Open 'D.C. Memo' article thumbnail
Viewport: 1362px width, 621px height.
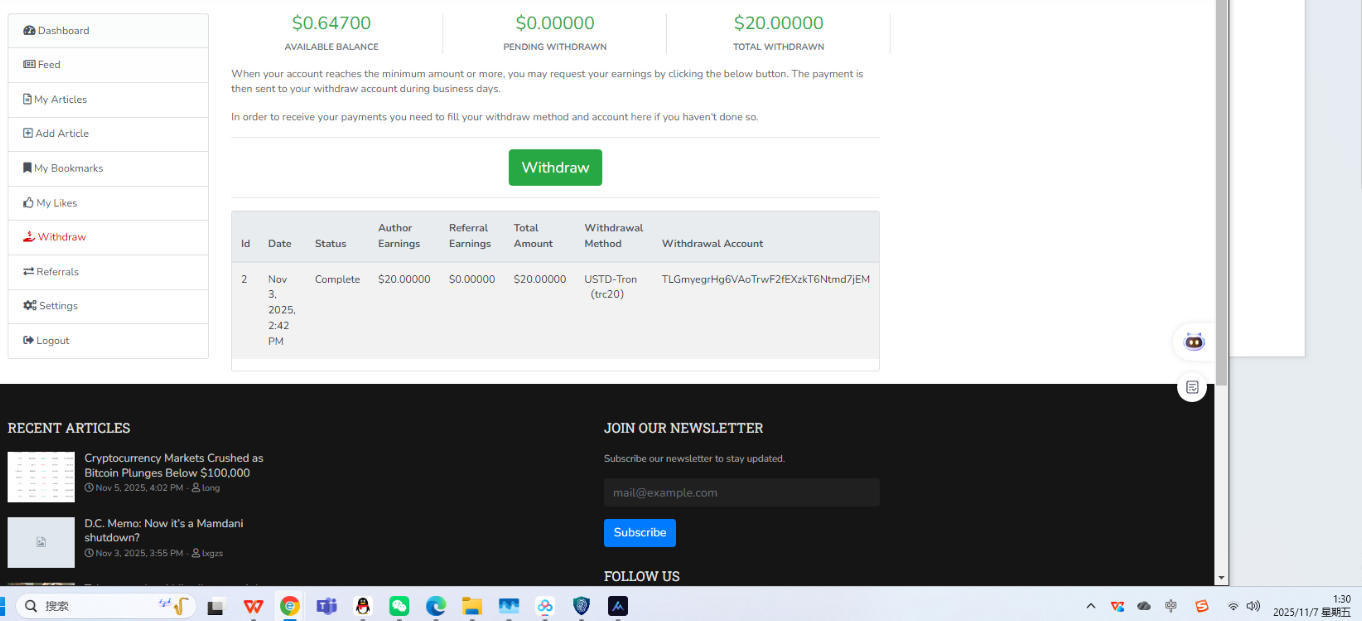point(41,542)
